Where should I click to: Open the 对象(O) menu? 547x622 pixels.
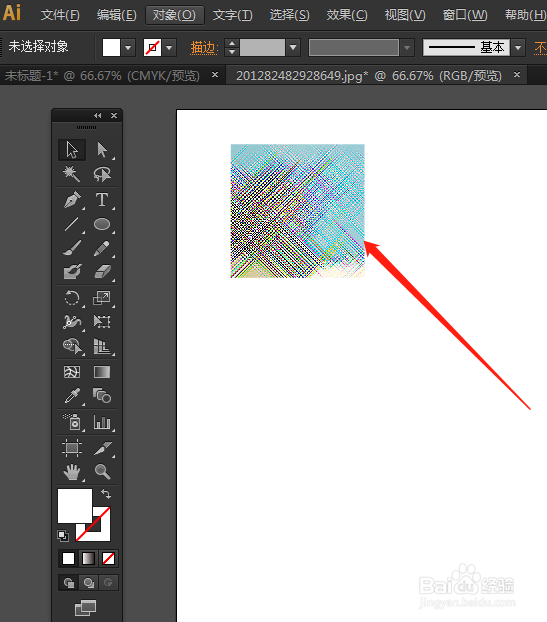click(175, 15)
